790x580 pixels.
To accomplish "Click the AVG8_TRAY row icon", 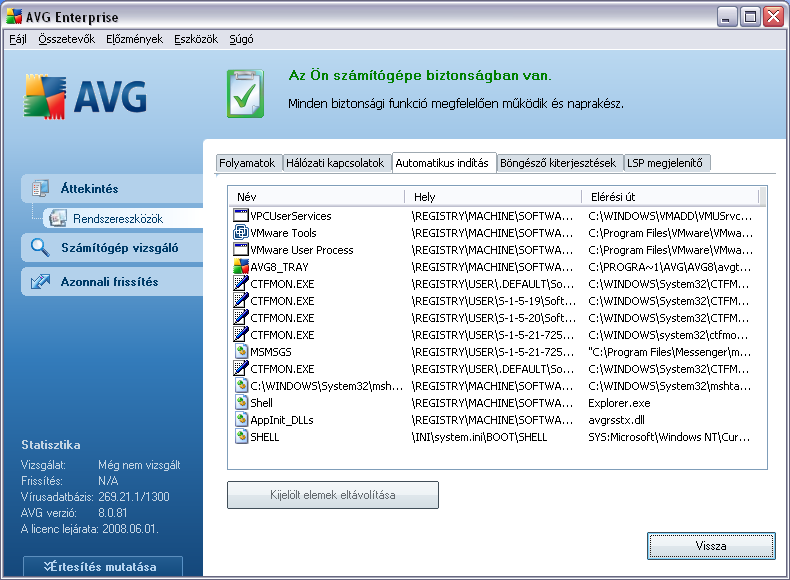I will click(241, 267).
